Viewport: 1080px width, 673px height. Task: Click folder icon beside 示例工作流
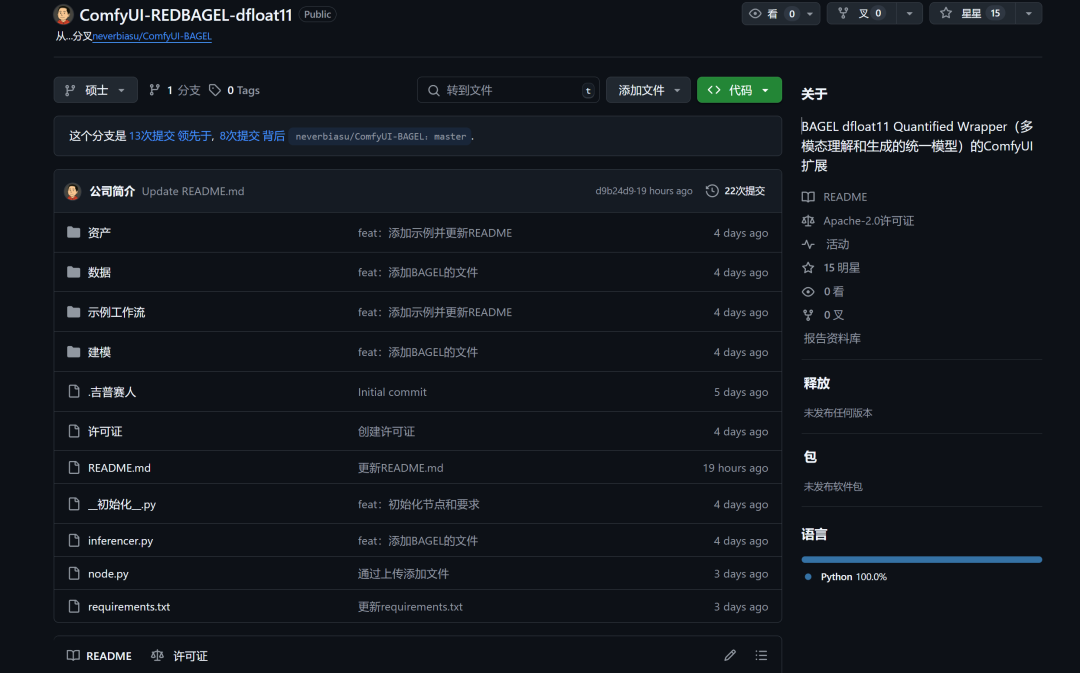(74, 311)
